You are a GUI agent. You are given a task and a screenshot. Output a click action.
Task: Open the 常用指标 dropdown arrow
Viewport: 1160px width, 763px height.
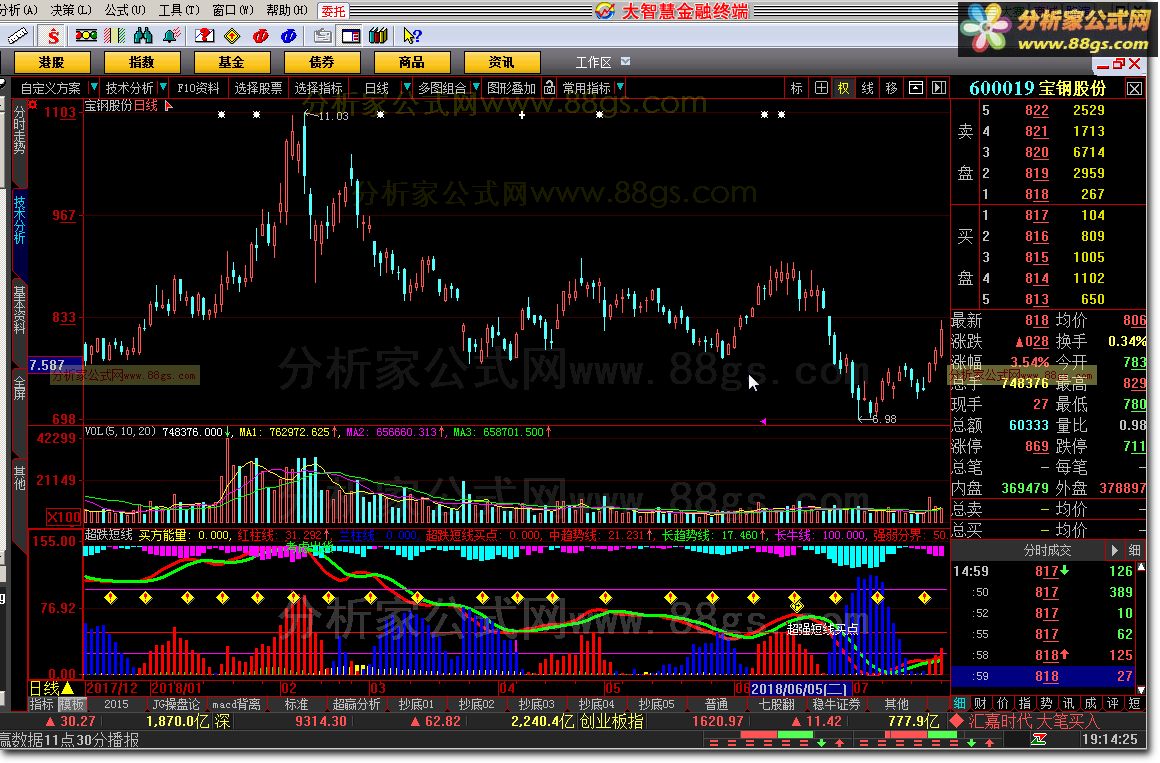(x=620, y=87)
